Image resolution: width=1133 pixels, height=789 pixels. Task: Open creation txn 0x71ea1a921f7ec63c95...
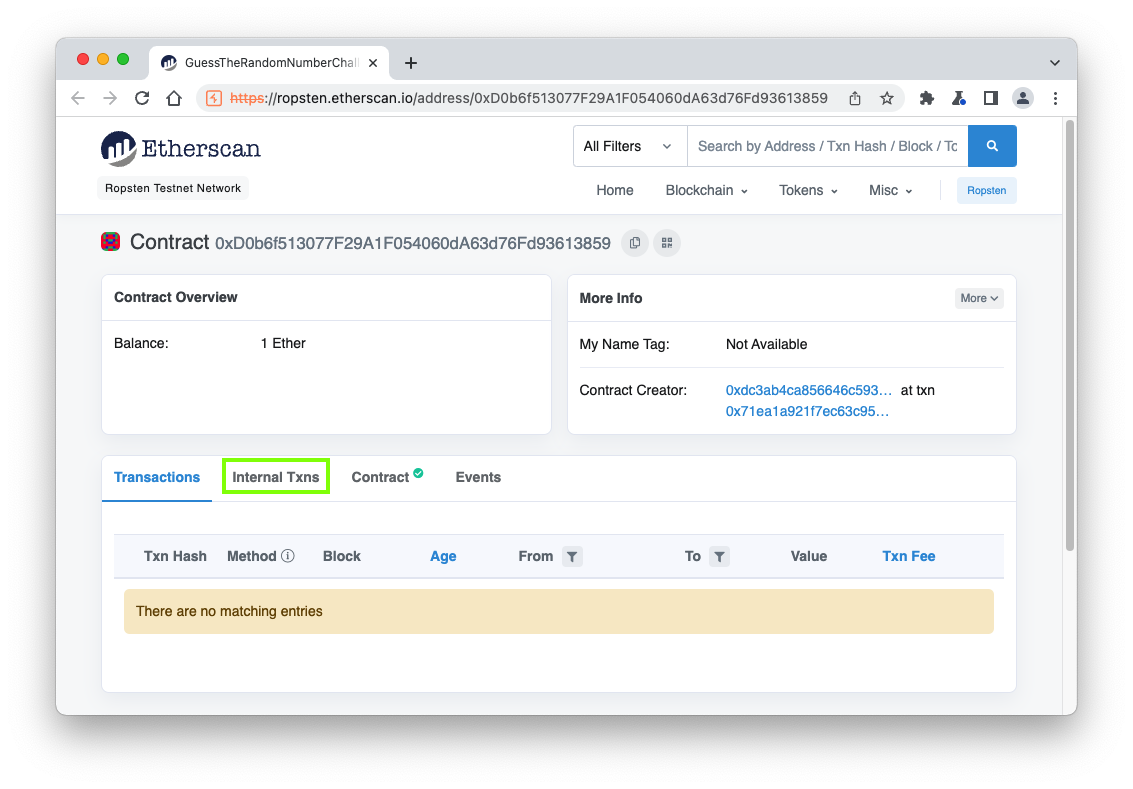point(807,411)
